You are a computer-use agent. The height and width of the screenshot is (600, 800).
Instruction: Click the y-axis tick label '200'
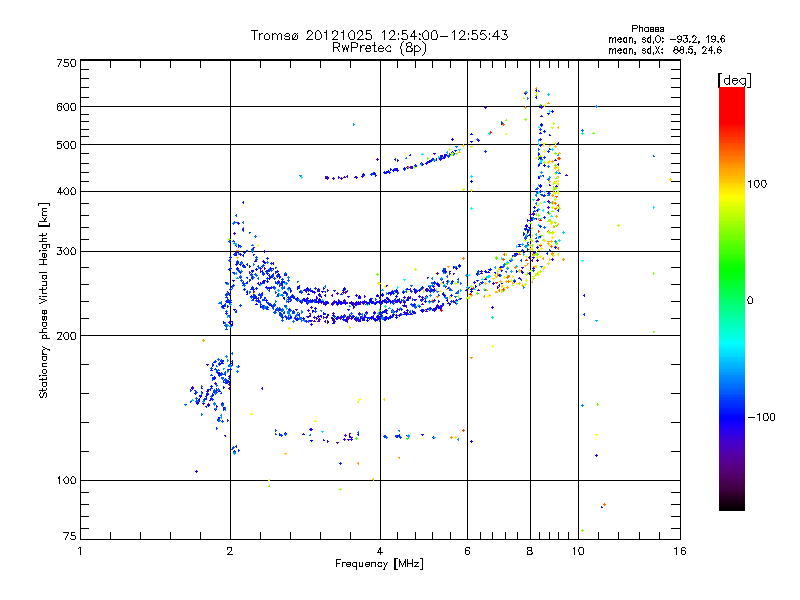(67, 336)
